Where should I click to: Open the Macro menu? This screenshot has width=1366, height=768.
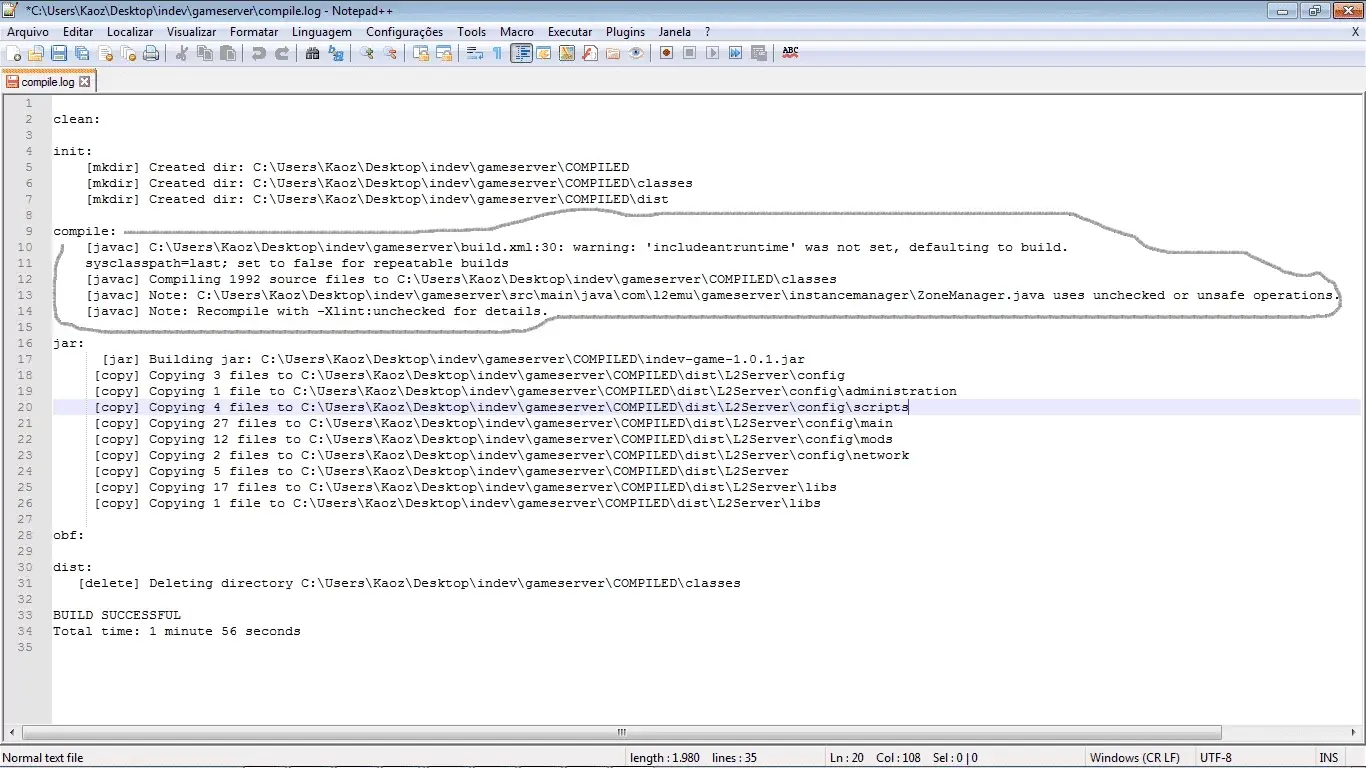517,32
